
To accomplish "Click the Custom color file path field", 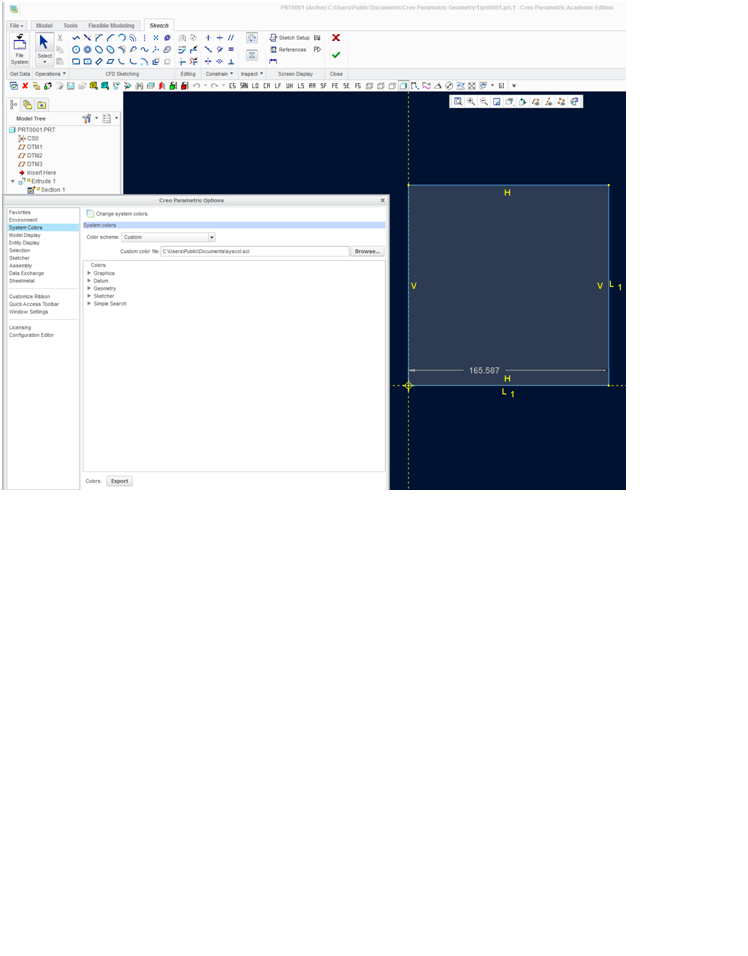I will point(255,251).
